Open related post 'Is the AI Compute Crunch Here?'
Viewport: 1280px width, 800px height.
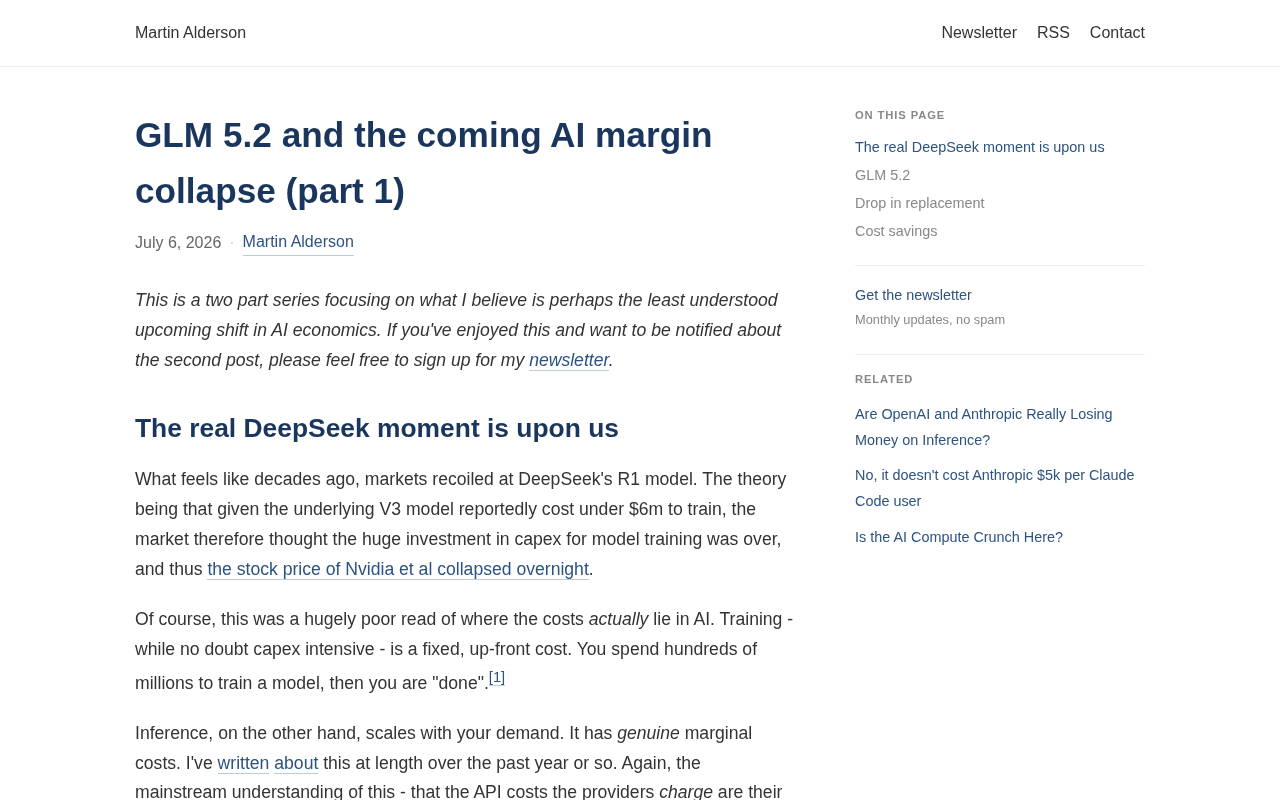pyautogui.click(x=959, y=537)
